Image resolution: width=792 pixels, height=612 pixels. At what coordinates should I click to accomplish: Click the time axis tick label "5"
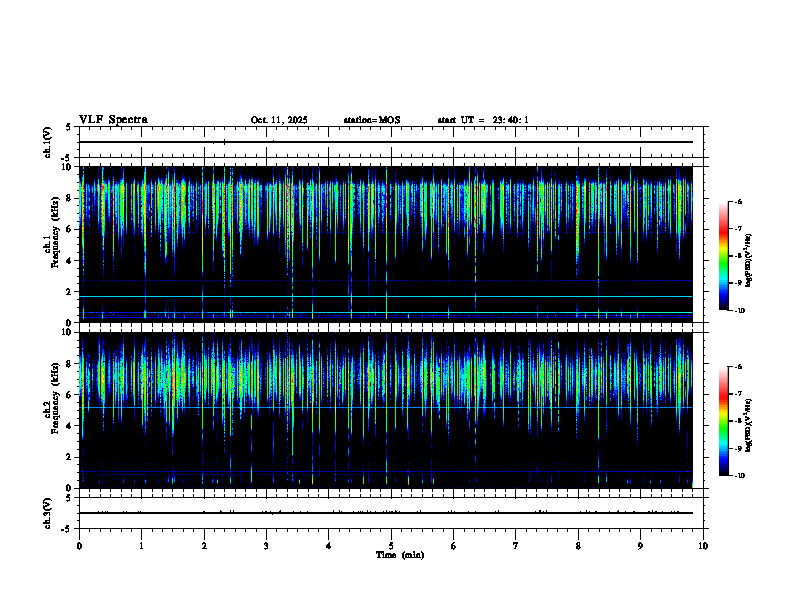[391, 546]
